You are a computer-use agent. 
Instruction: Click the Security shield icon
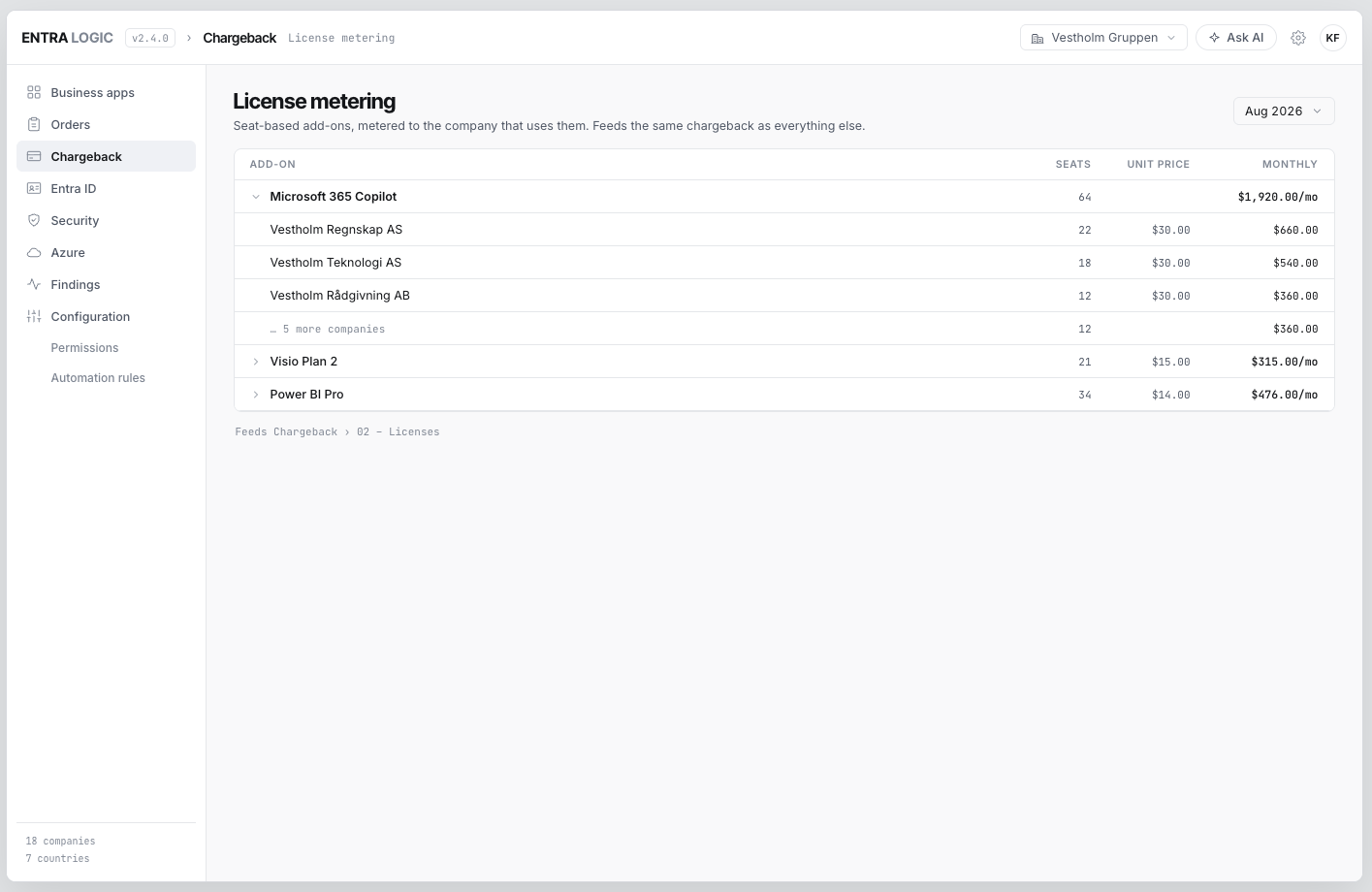pos(34,220)
